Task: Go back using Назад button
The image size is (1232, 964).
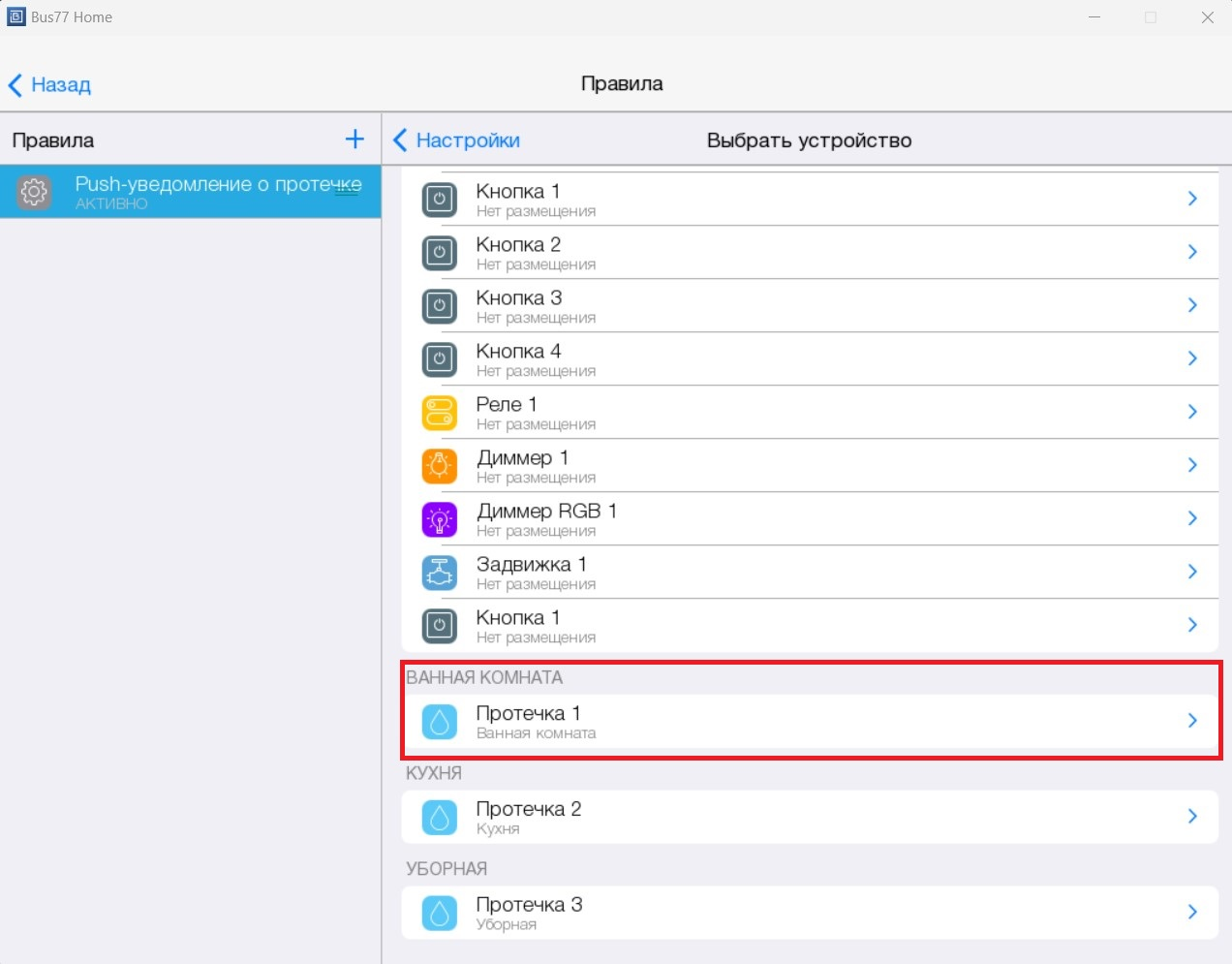Action: click(x=50, y=85)
